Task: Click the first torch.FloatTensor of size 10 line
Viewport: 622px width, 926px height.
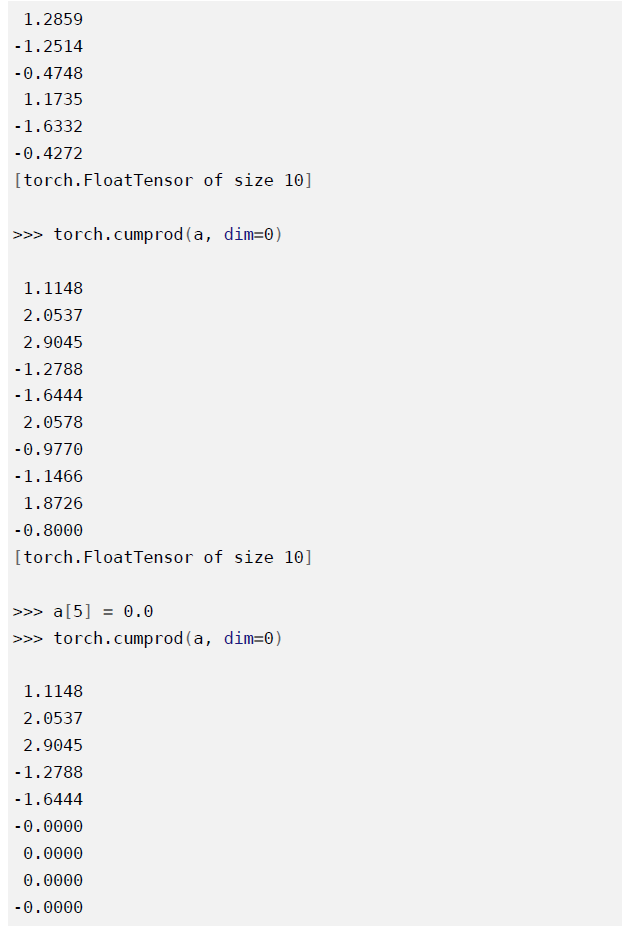Action: (x=162, y=180)
